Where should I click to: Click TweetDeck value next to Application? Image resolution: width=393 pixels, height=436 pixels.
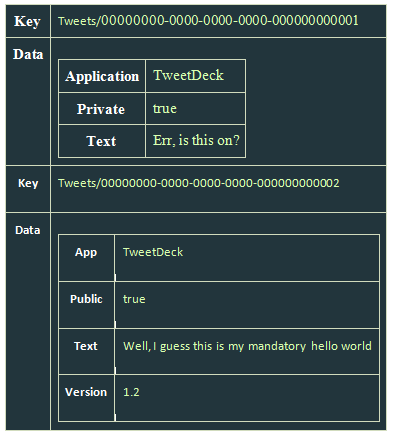pyautogui.click(x=188, y=75)
